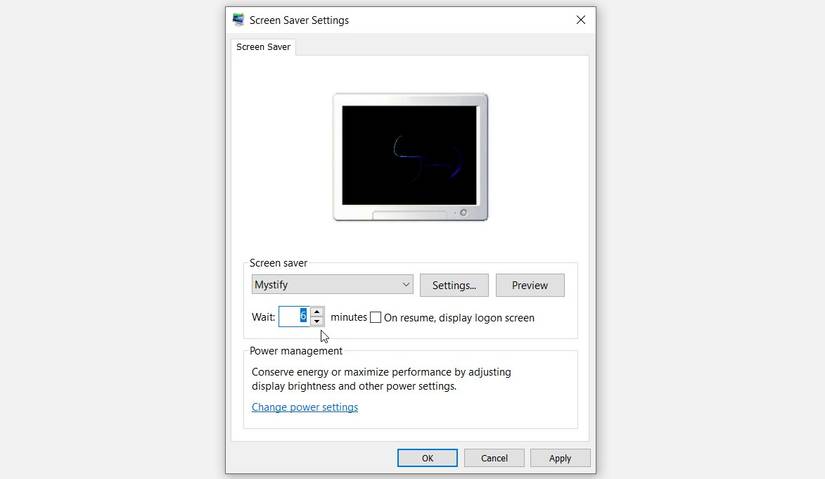Click the Apply button

click(x=560, y=458)
